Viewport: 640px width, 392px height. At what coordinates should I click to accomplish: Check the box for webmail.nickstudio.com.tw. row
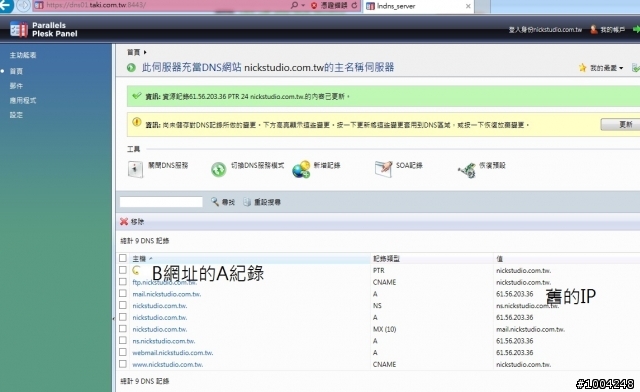(x=123, y=352)
